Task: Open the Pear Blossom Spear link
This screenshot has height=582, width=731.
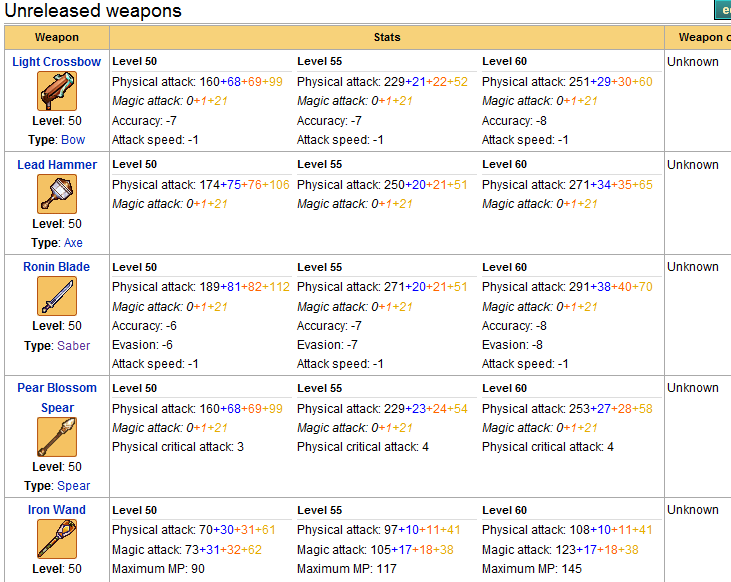Action: click(57, 398)
